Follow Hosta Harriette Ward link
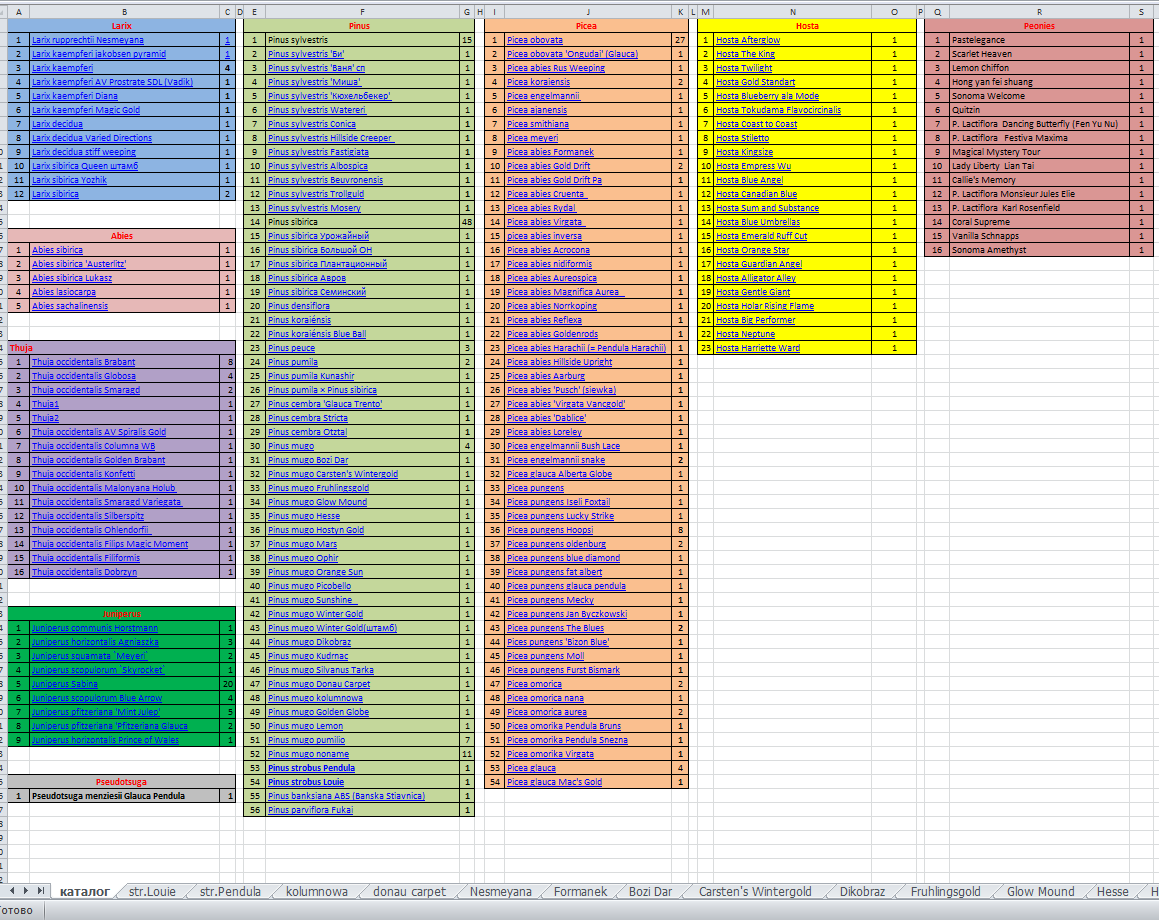1159x920 pixels. point(758,348)
